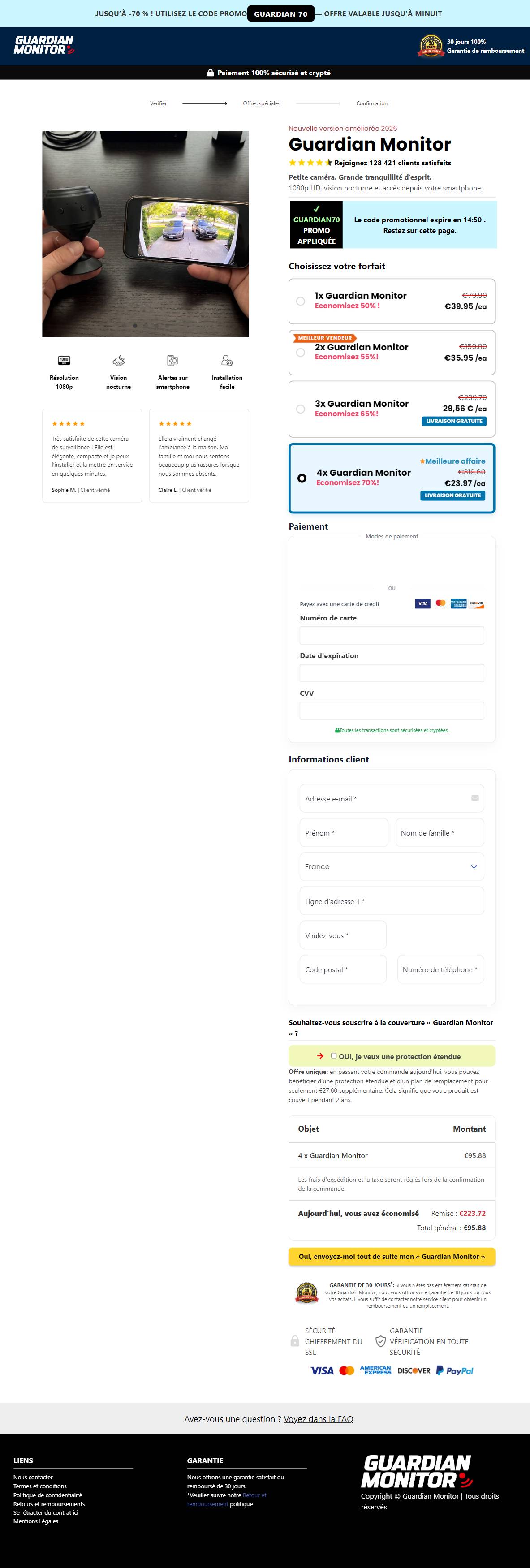This screenshot has height=1568, width=530.
Task: Select the 2x Guardian Monitor best-seller package
Action: [x=392, y=353]
